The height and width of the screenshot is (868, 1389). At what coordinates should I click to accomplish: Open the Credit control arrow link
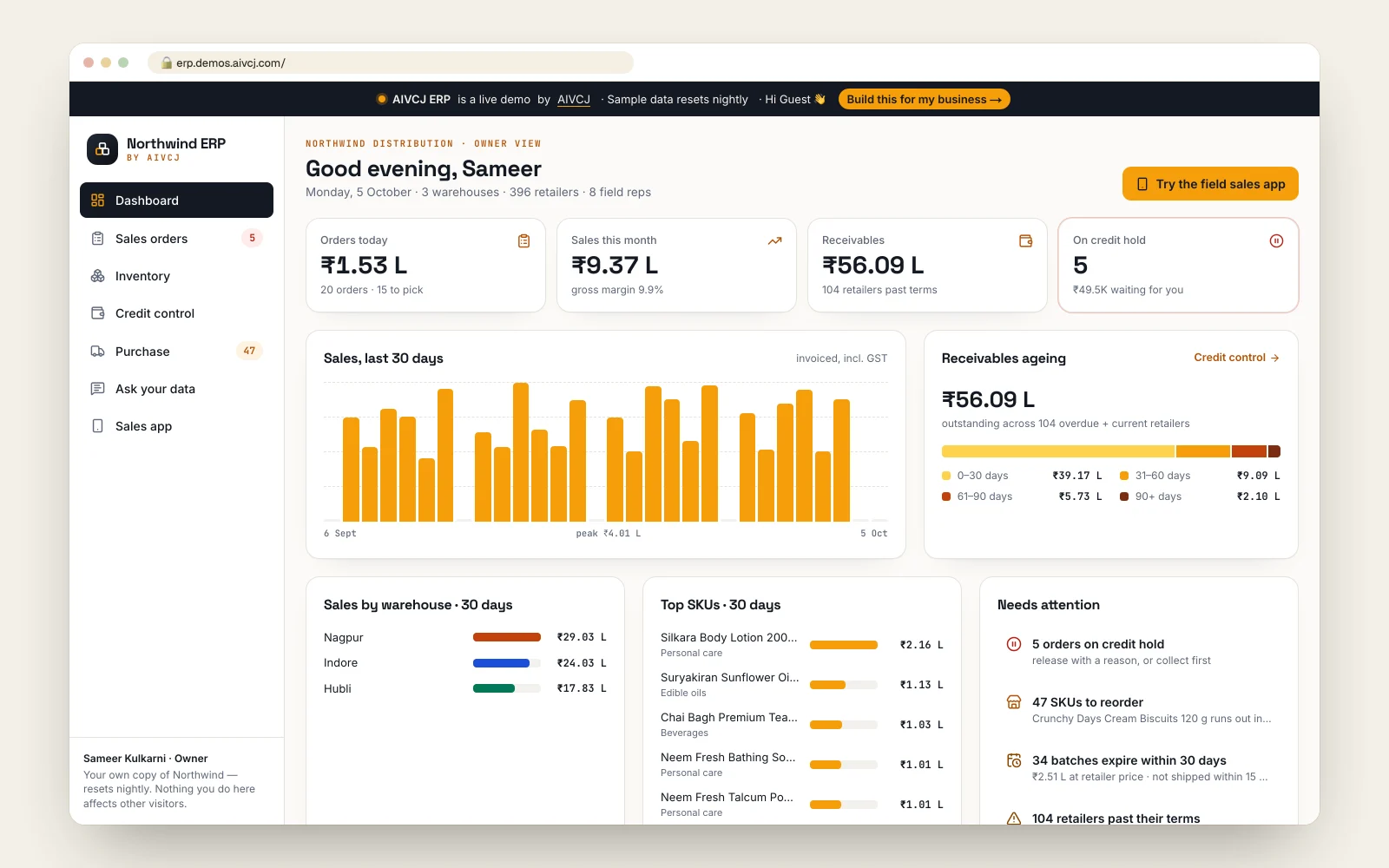click(x=1236, y=358)
